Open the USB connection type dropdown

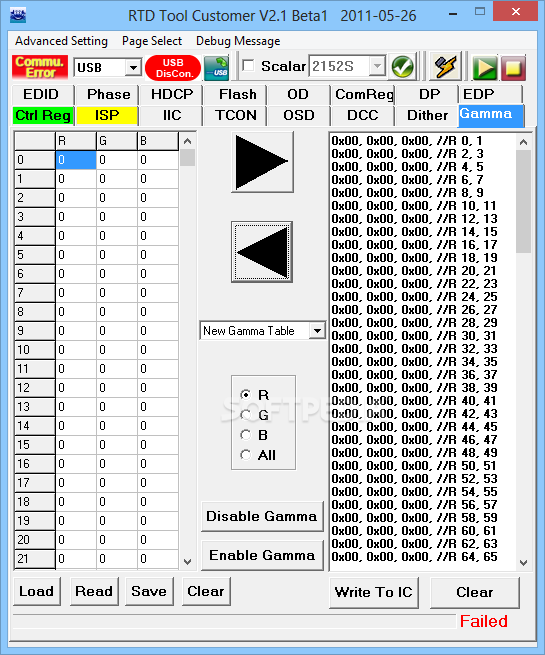click(x=133, y=67)
